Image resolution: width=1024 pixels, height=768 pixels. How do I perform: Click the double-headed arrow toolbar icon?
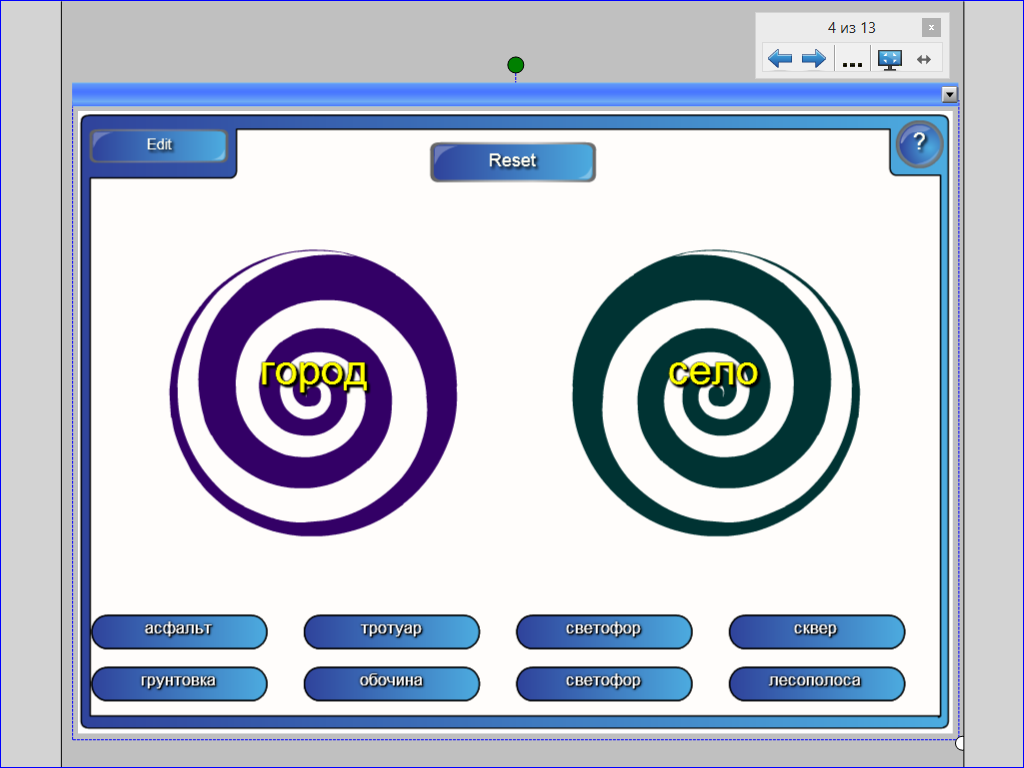923,59
